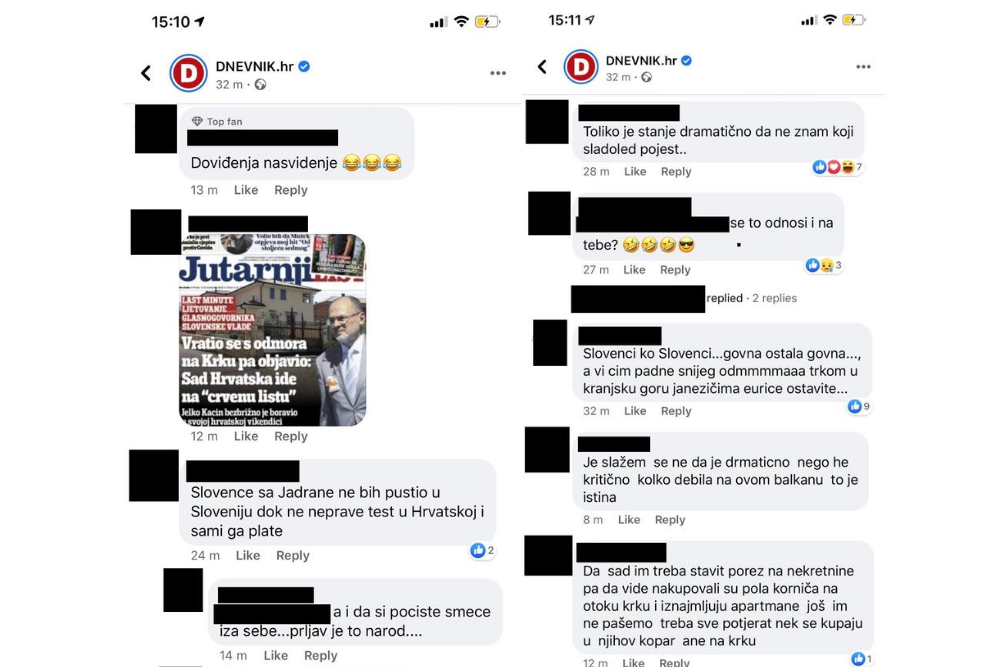Open DNEVNIK.hr profile logo on right
1003x667 pixels.
point(581,66)
